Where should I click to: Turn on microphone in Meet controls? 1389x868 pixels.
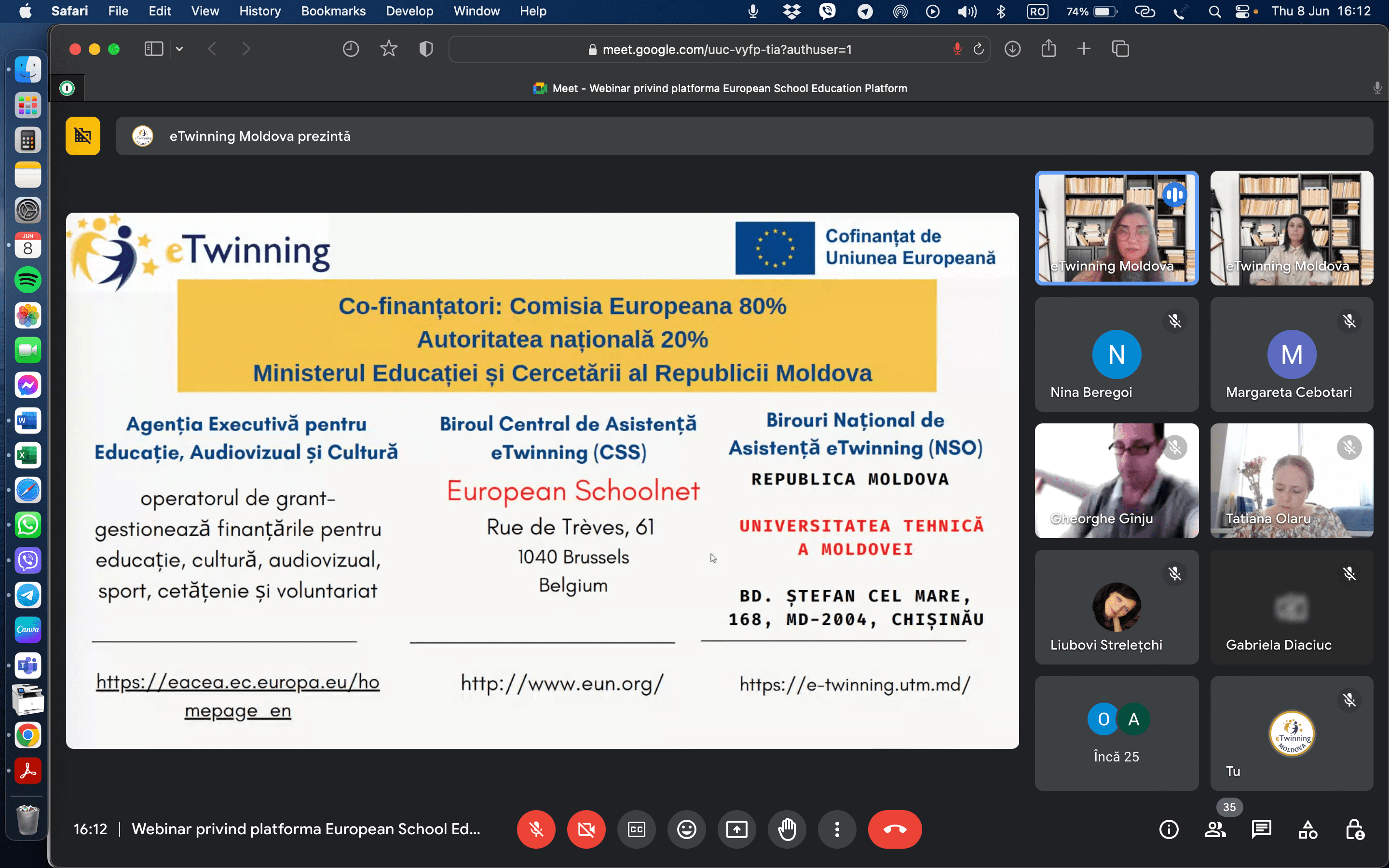535,829
